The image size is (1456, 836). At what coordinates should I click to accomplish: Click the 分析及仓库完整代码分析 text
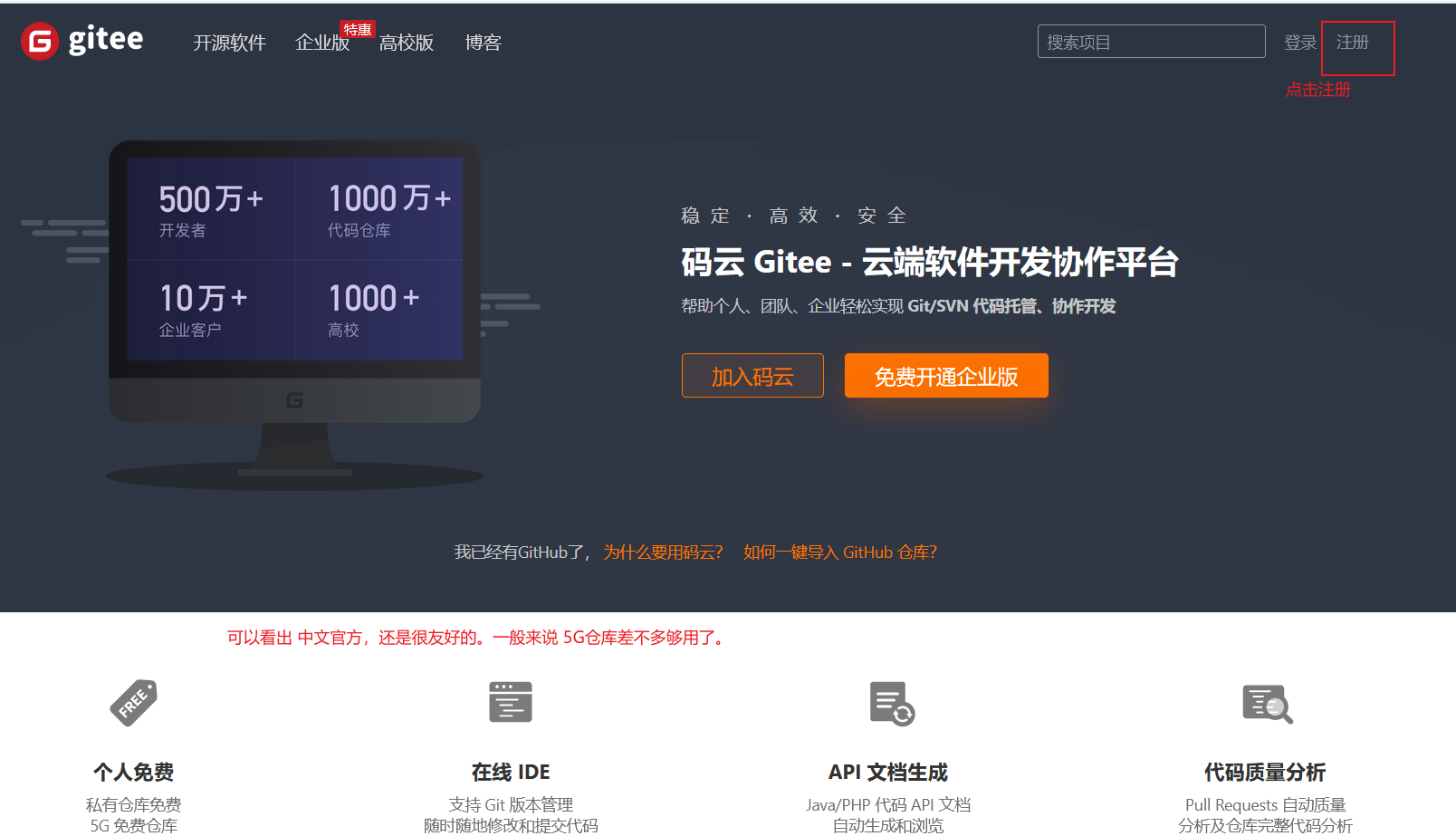coord(1265,826)
